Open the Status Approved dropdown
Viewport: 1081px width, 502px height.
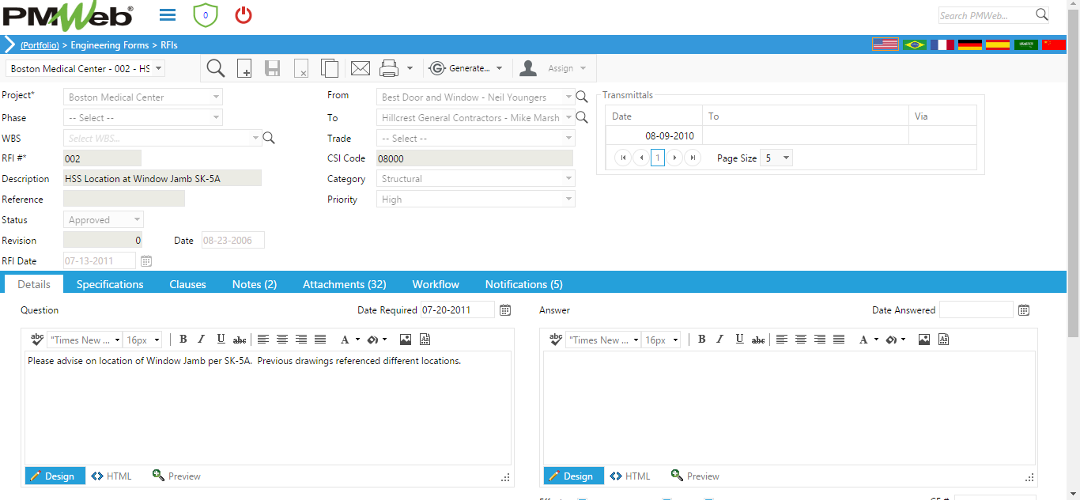[137, 220]
